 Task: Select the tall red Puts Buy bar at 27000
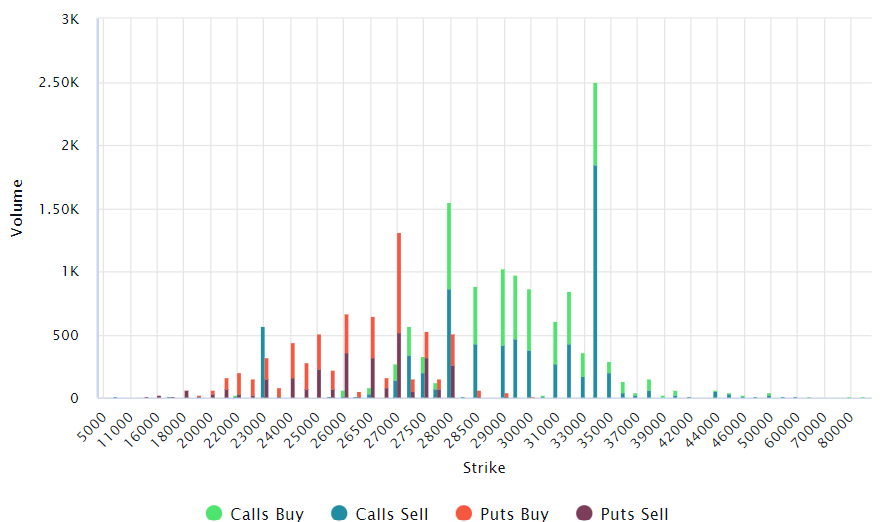399,283
